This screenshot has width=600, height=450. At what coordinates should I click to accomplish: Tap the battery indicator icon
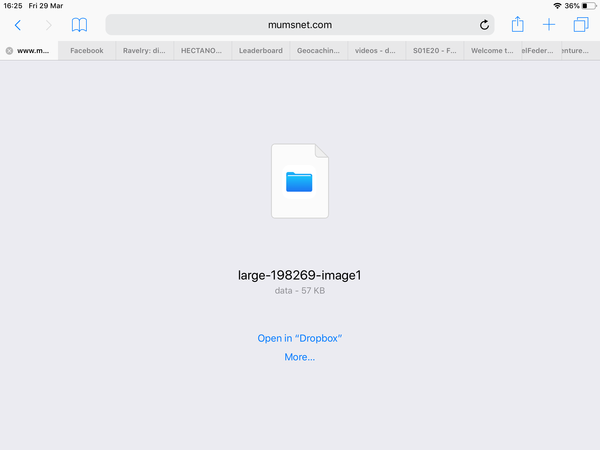tap(589, 6)
